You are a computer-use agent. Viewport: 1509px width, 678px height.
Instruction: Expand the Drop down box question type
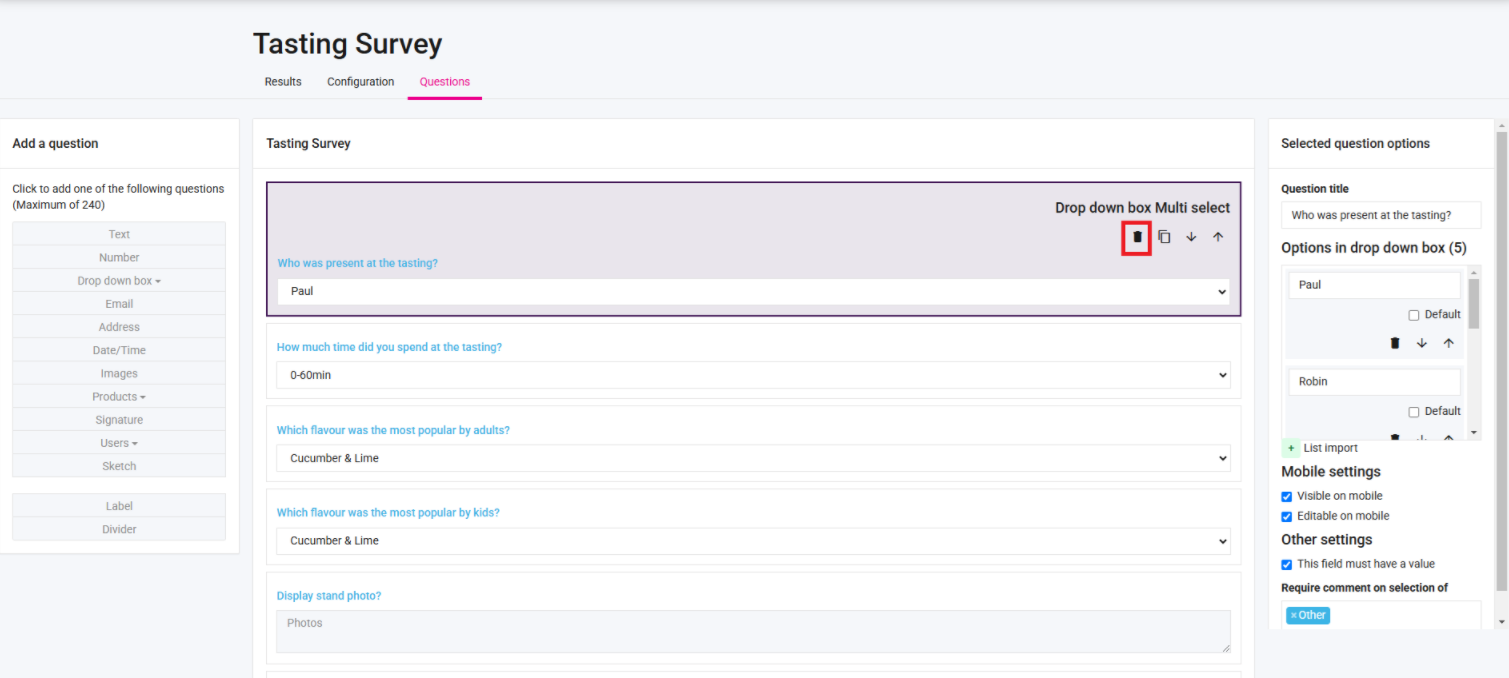point(119,281)
